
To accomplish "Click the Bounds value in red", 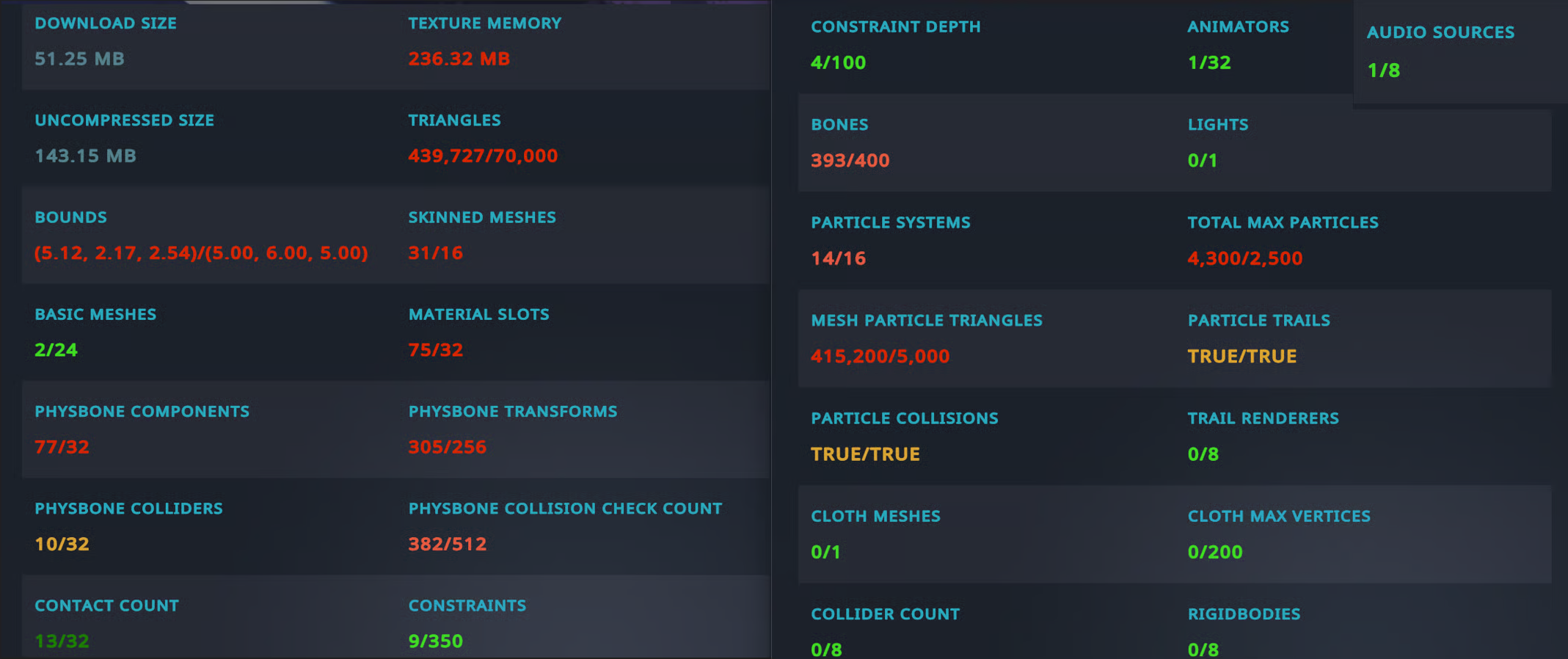I will point(201,253).
